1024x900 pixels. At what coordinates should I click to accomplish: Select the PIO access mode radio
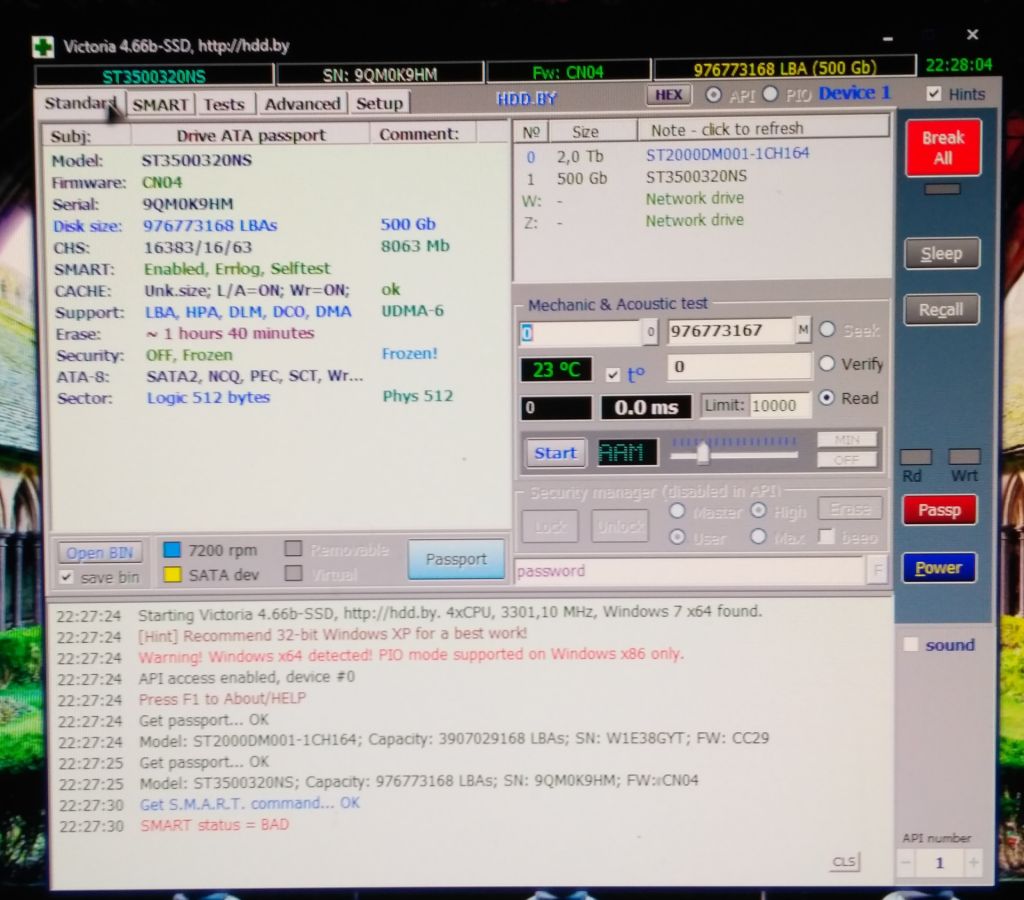(x=771, y=95)
